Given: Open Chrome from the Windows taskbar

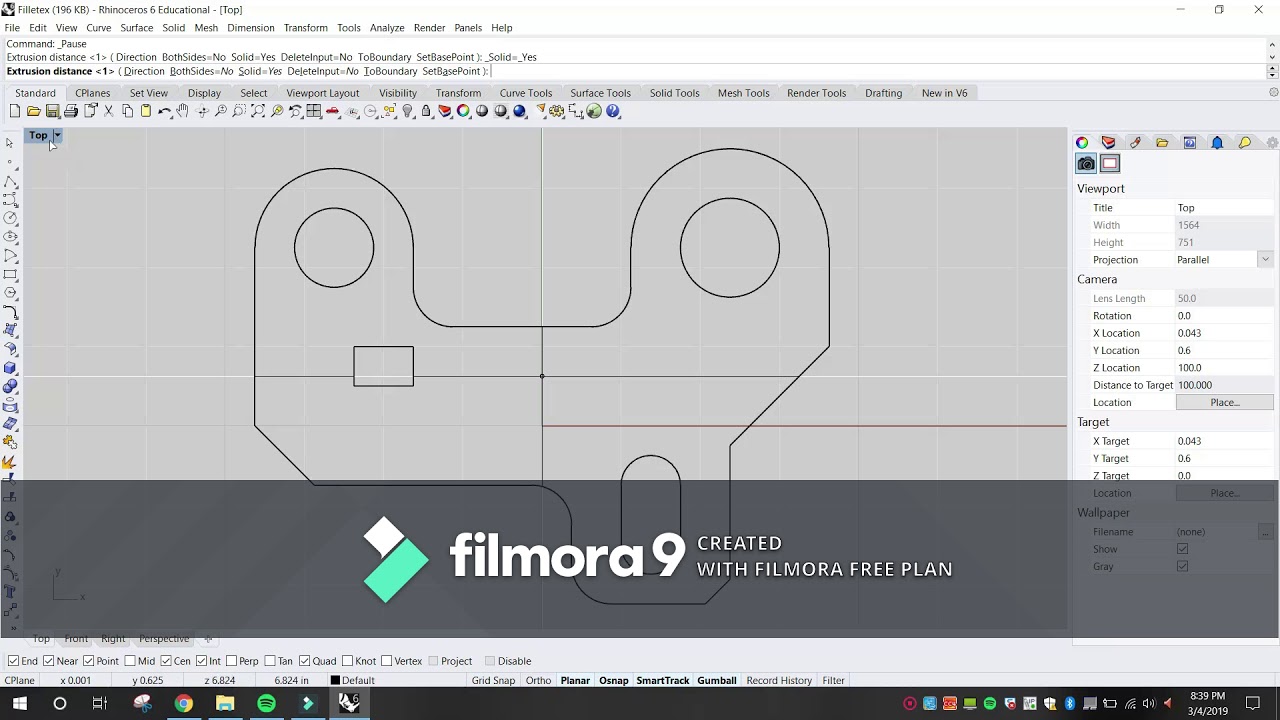Looking at the screenshot, I should tap(184, 704).
